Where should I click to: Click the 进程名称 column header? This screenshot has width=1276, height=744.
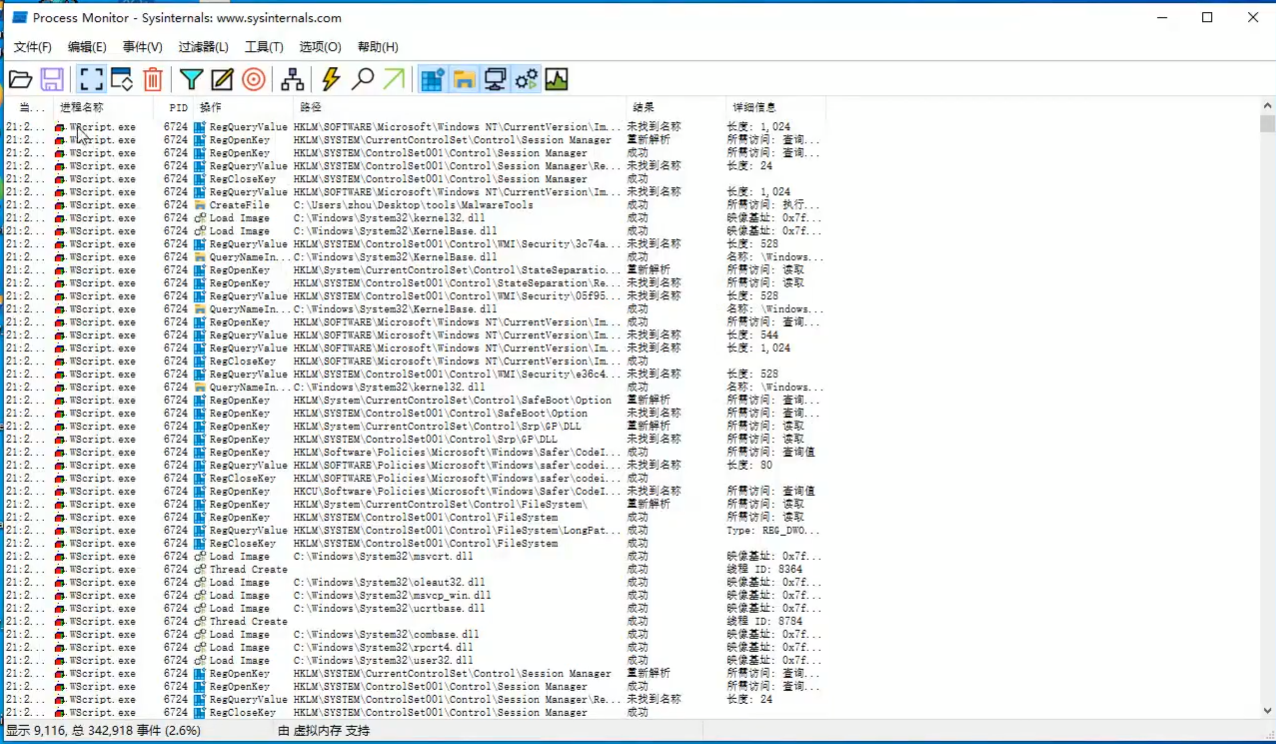(103, 107)
